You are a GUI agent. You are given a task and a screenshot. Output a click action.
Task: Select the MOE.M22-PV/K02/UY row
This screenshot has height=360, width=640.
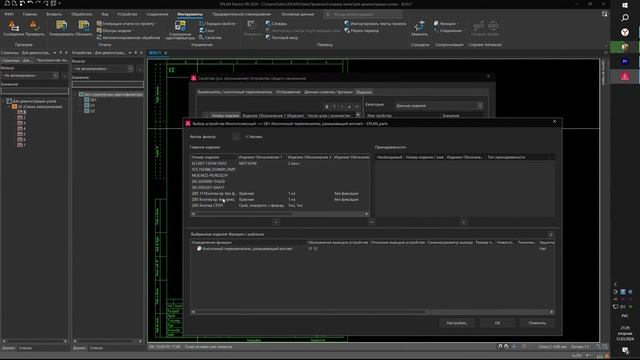tap(280, 176)
